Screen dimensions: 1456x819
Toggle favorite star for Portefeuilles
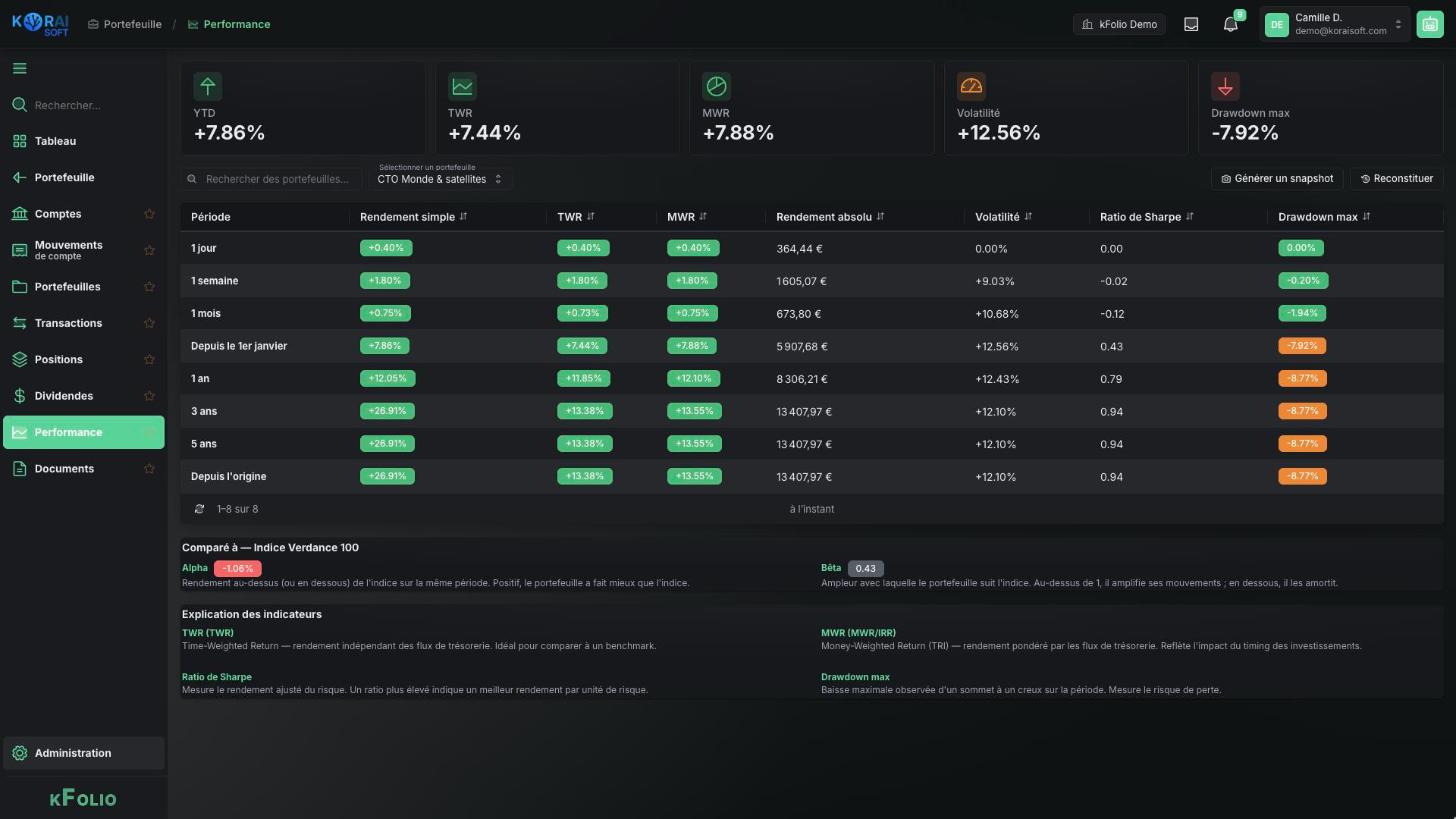[149, 287]
